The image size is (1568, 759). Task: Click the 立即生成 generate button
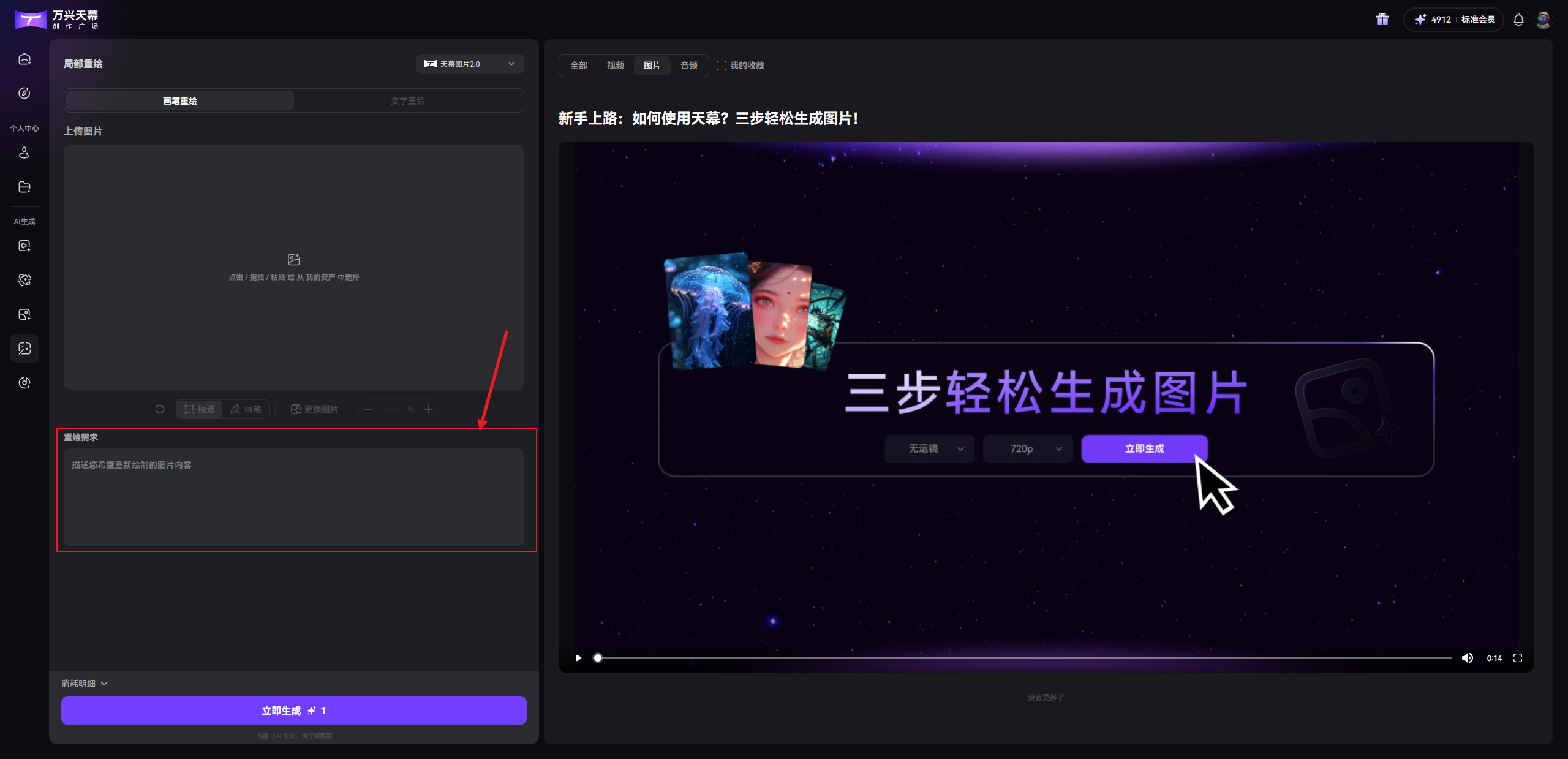tap(293, 711)
